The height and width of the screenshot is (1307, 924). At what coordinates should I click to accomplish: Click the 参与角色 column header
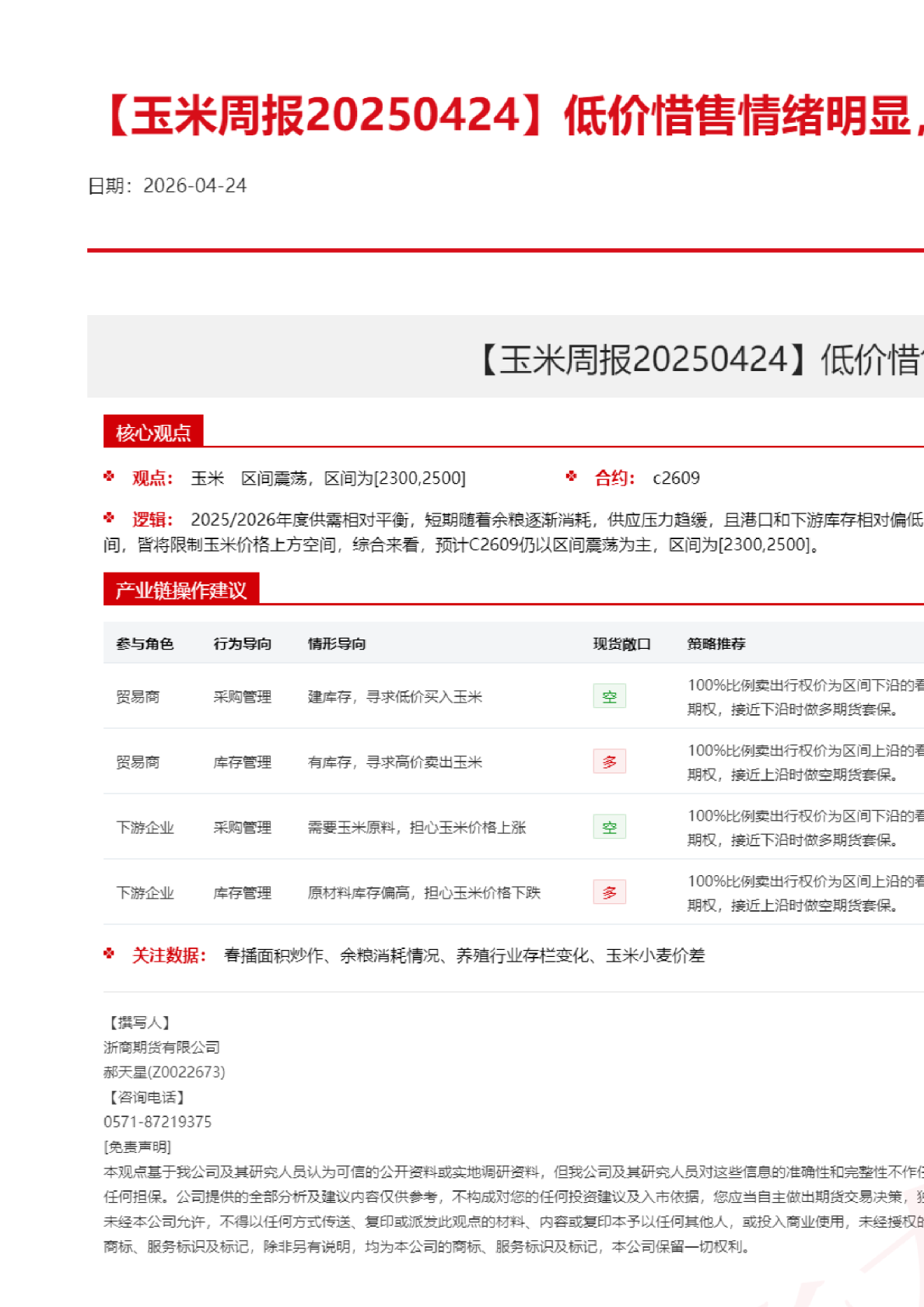click(x=145, y=643)
